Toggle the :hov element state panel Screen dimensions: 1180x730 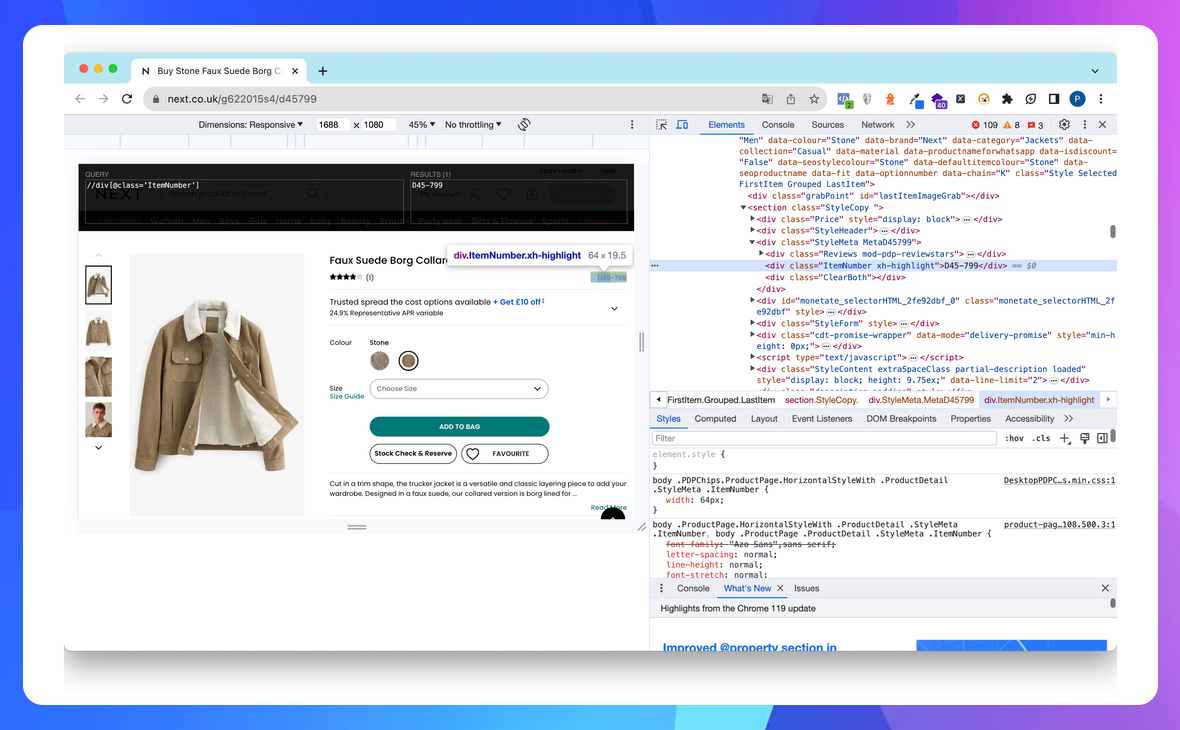click(x=1014, y=438)
